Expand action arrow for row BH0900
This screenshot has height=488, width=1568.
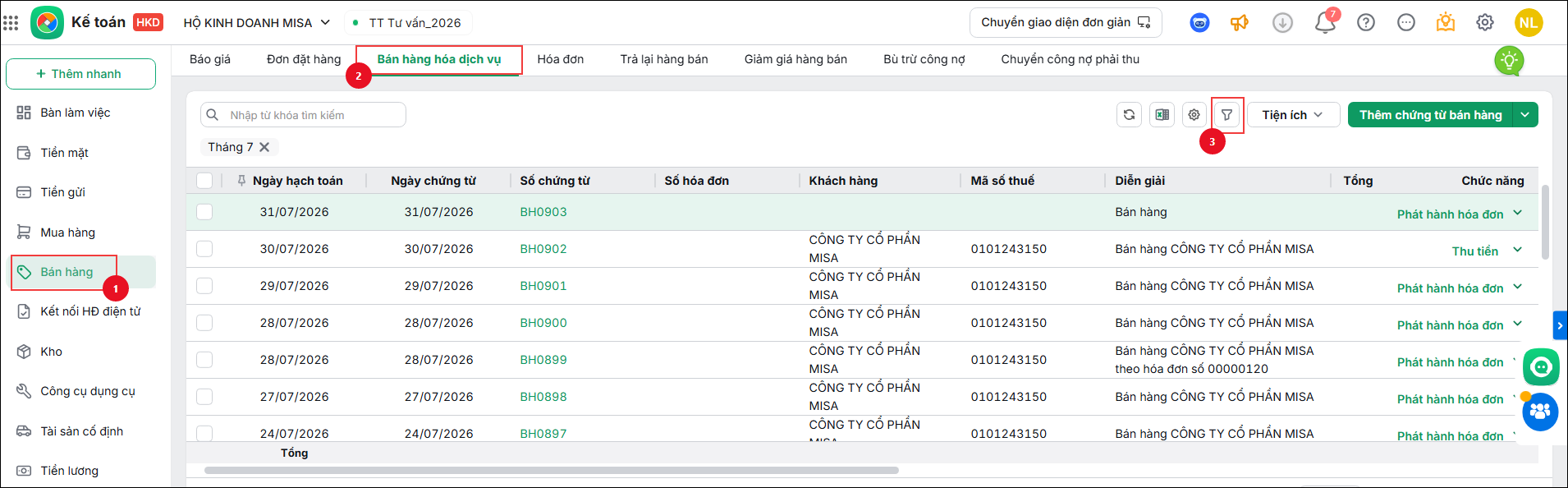click(1517, 324)
